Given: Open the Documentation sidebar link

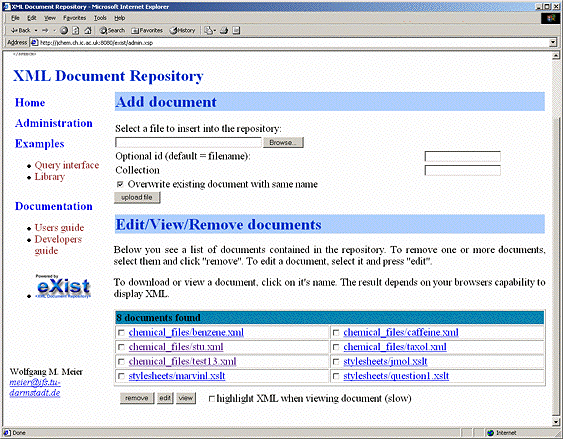Looking at the screenshot, I should tap(53, 206).
